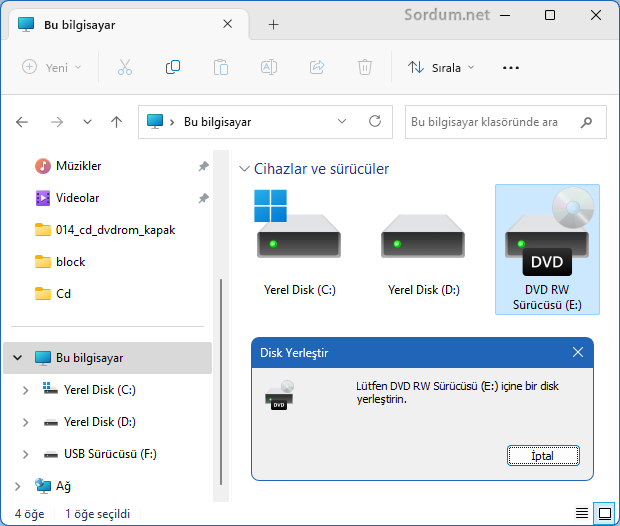The image size is (620, 526).
Task: Select the DVD RW Sürücüsü (E:) drive
Action: coord(547,249)
